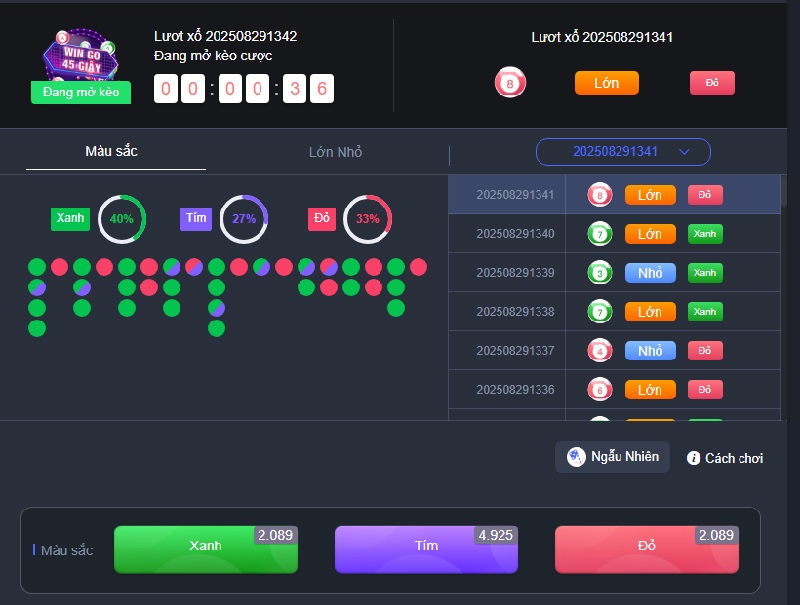Click the ball icon in row 202508291340
800x605 pixels.
click(x=599, y=234)
